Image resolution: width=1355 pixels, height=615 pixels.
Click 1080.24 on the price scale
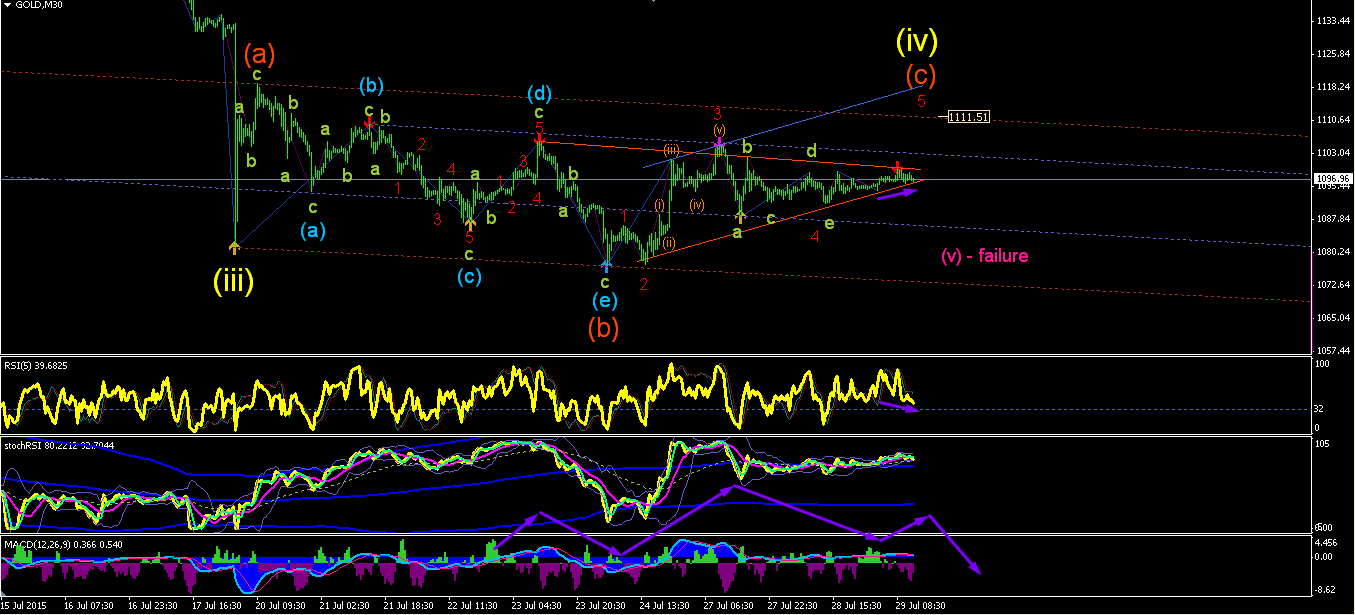point(1332,251)
